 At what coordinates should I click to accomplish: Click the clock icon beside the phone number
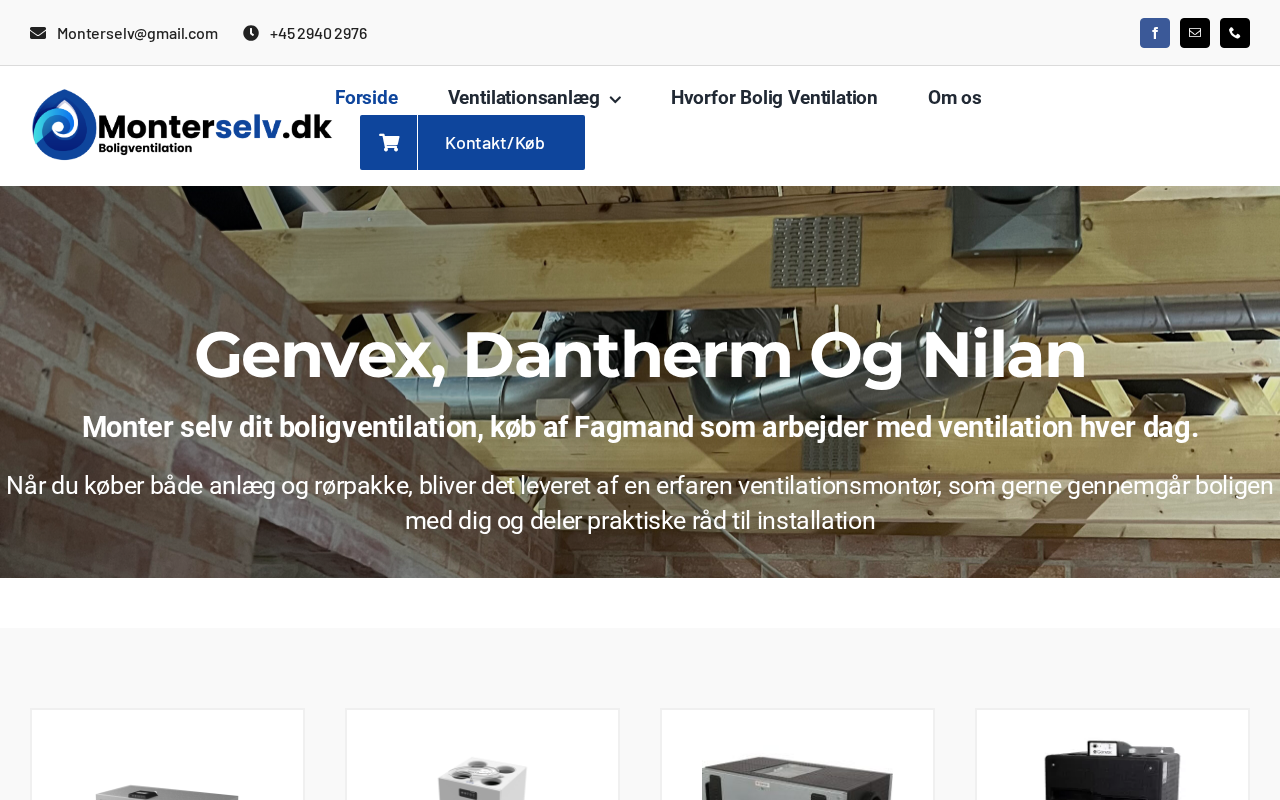pyautogui.click(x=251, y=33)
